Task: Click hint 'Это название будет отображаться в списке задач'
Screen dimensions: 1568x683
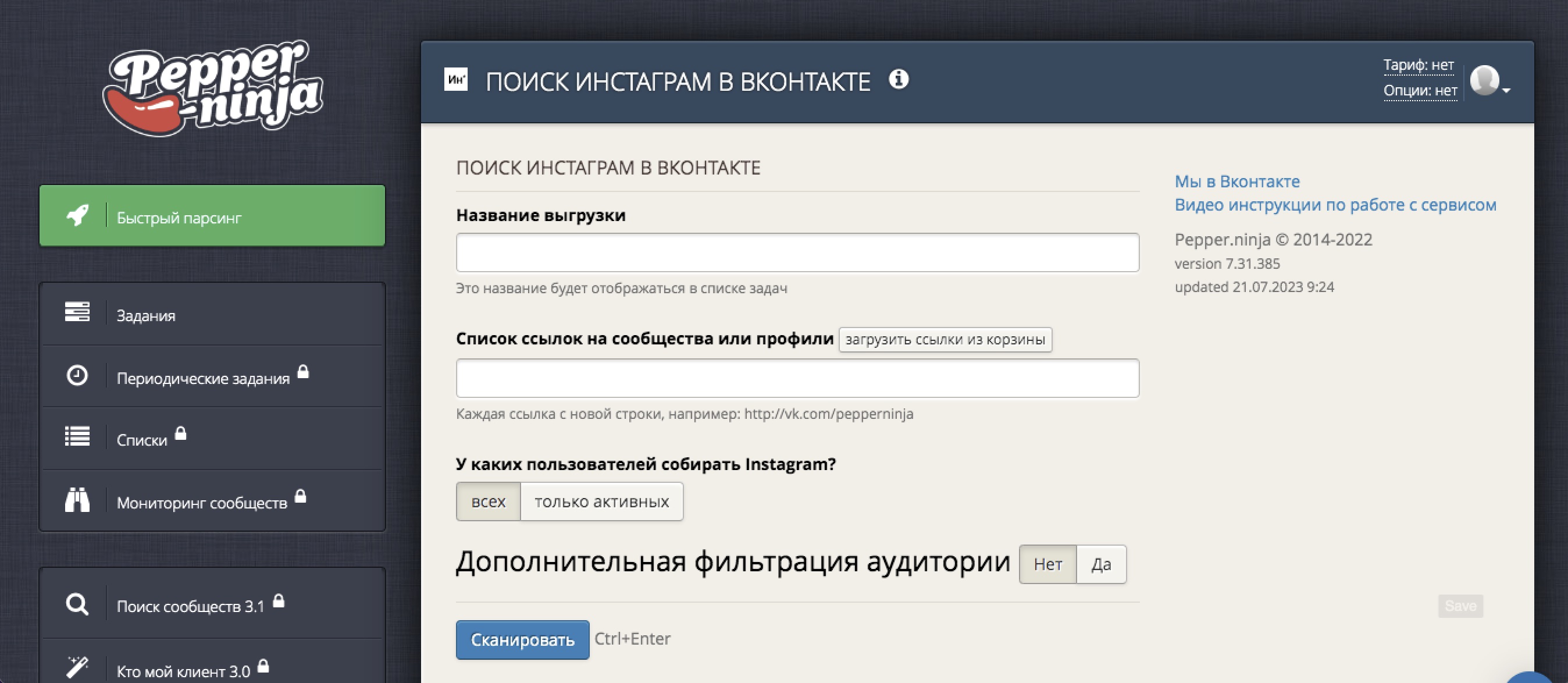Action: (x=622, y=289)
